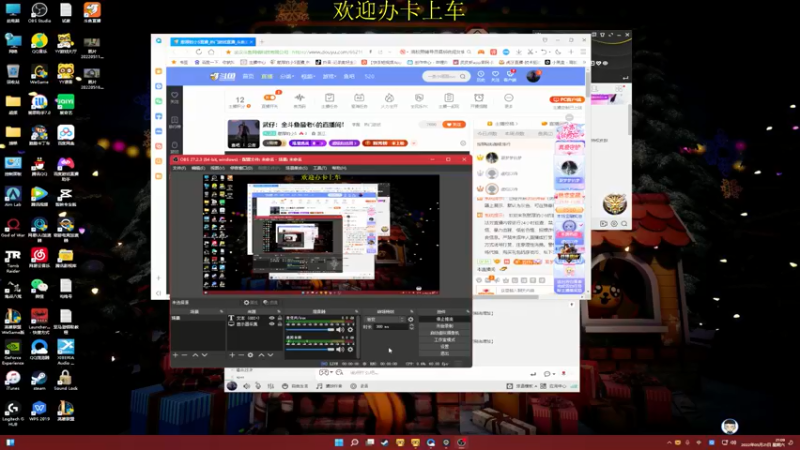Open the Aim Lab desktop shortcut

click(13, 196)
